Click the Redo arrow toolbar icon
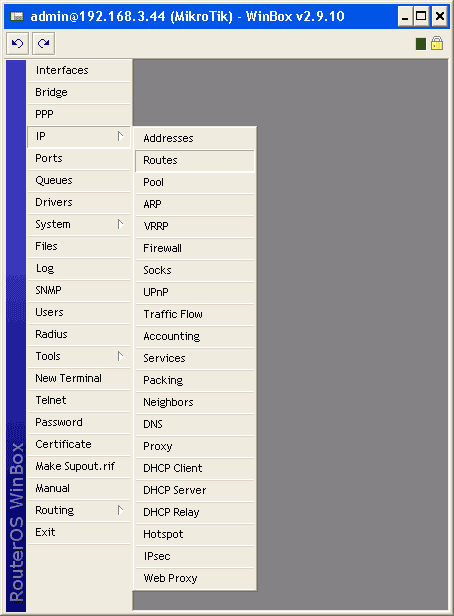 pos(43,43)
